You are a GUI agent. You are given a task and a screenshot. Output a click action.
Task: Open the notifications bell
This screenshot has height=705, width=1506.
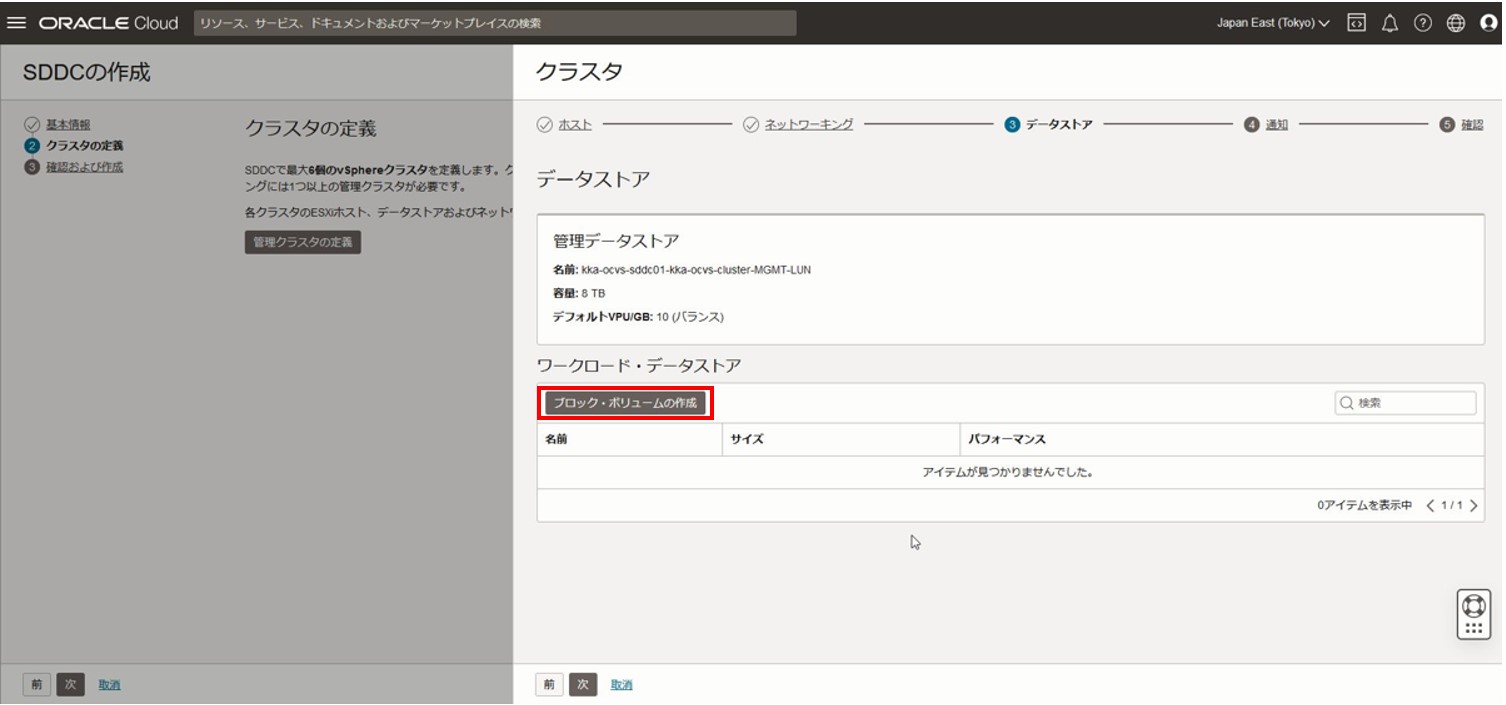[x=1389, y=23]
